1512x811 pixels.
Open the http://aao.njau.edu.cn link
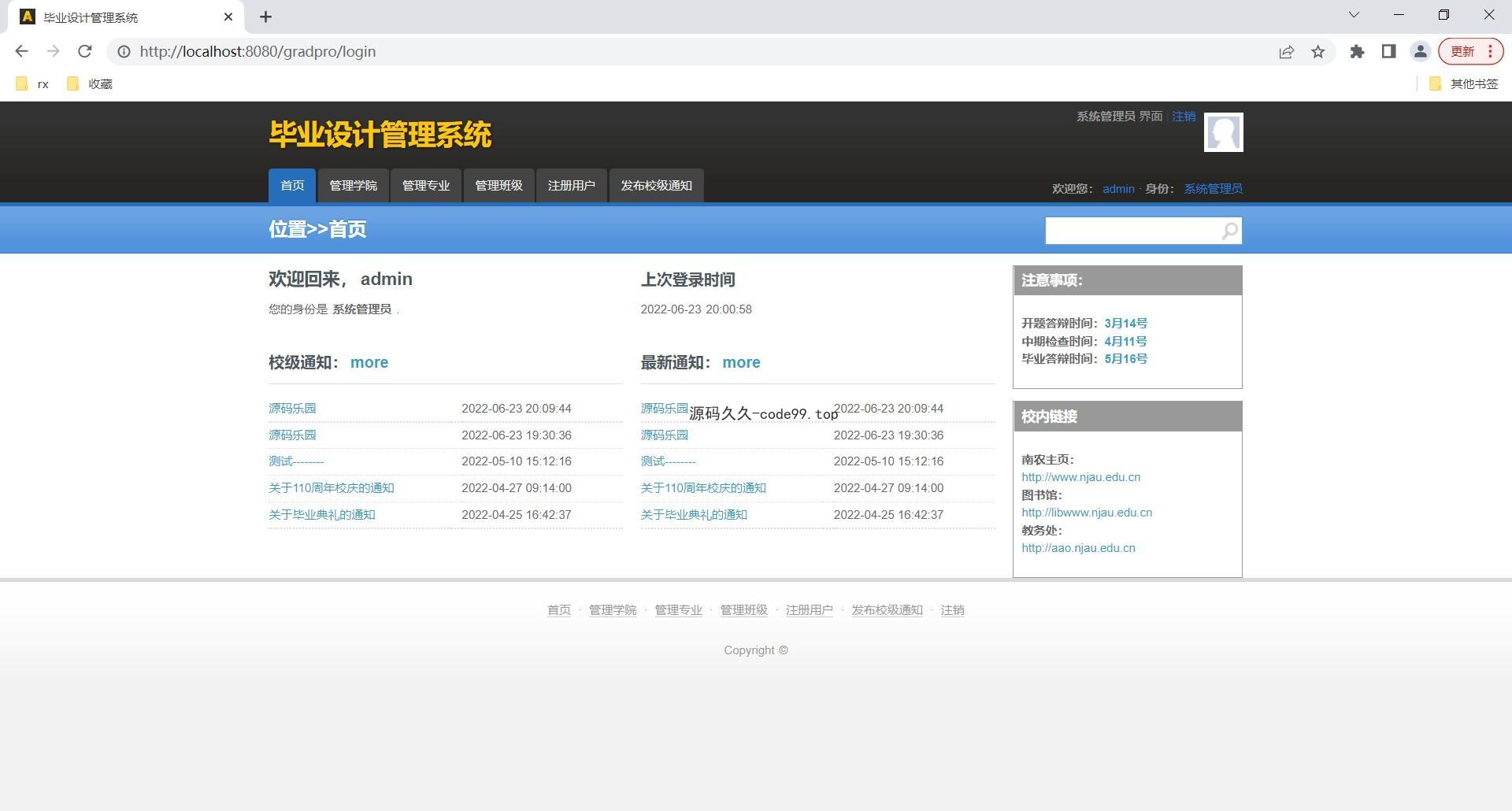click(x=1078, y=548)
